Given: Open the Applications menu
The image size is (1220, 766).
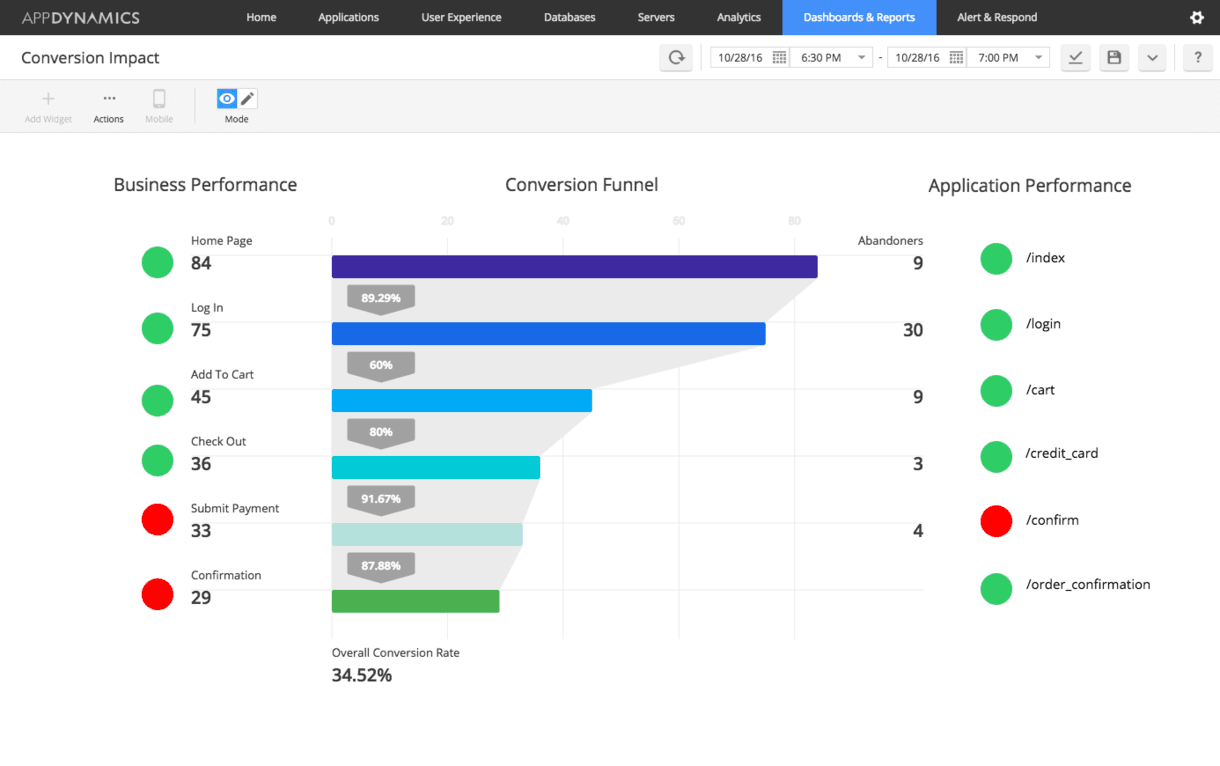Looking at the screenshot, I should click(348, 17).
